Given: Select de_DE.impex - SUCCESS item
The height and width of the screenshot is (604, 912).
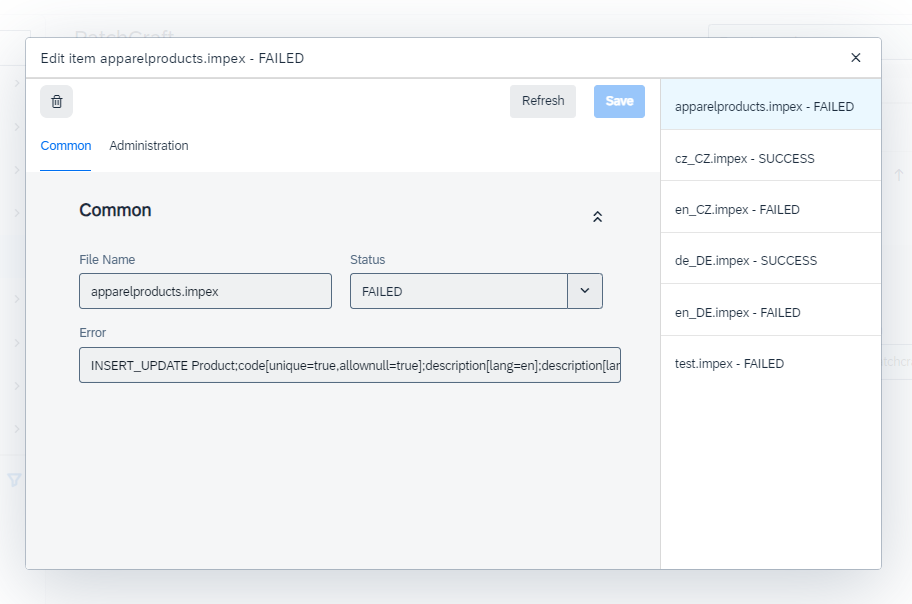Looking at the screenshot, I should (746, 261).
